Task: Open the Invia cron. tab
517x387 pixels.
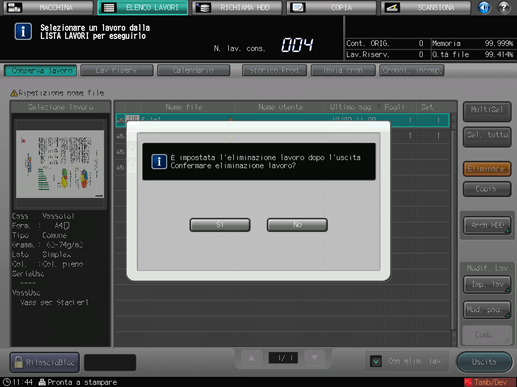Action: (343, 70)
